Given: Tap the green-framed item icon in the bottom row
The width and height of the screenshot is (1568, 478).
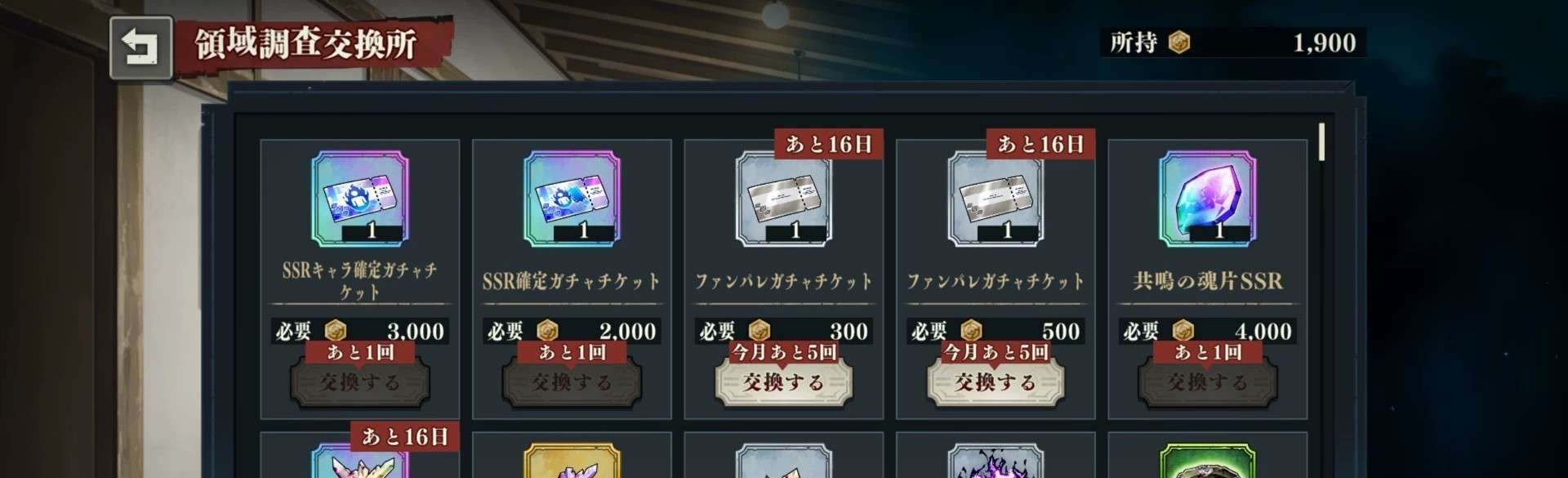Looking at the screenshot, I should click(x=1207, y=461).
